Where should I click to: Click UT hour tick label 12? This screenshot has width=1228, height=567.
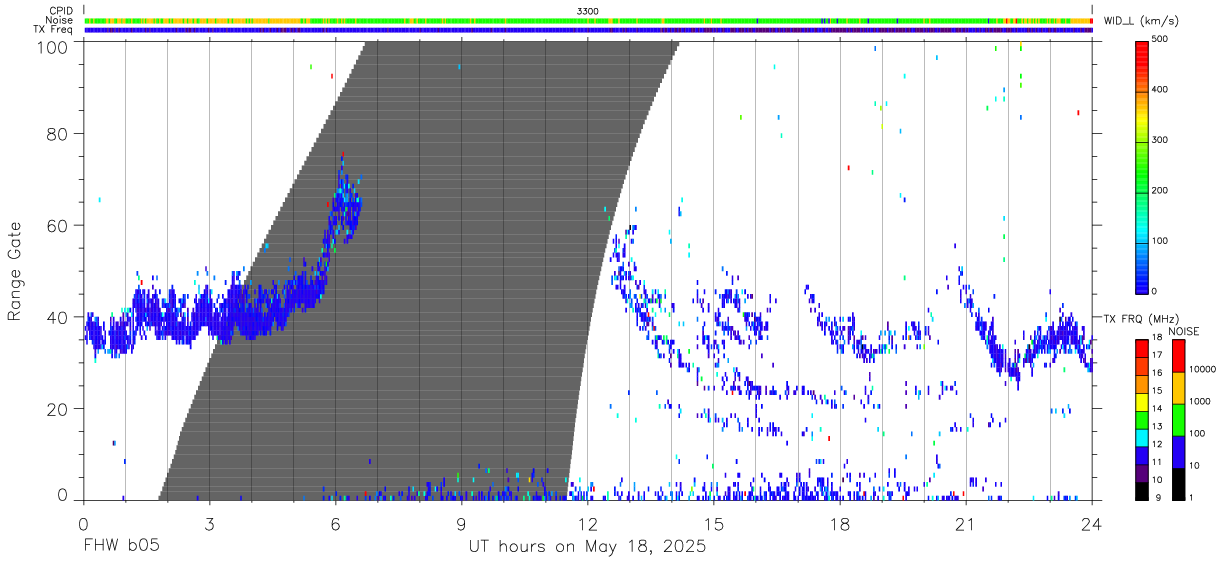(587, 524)
